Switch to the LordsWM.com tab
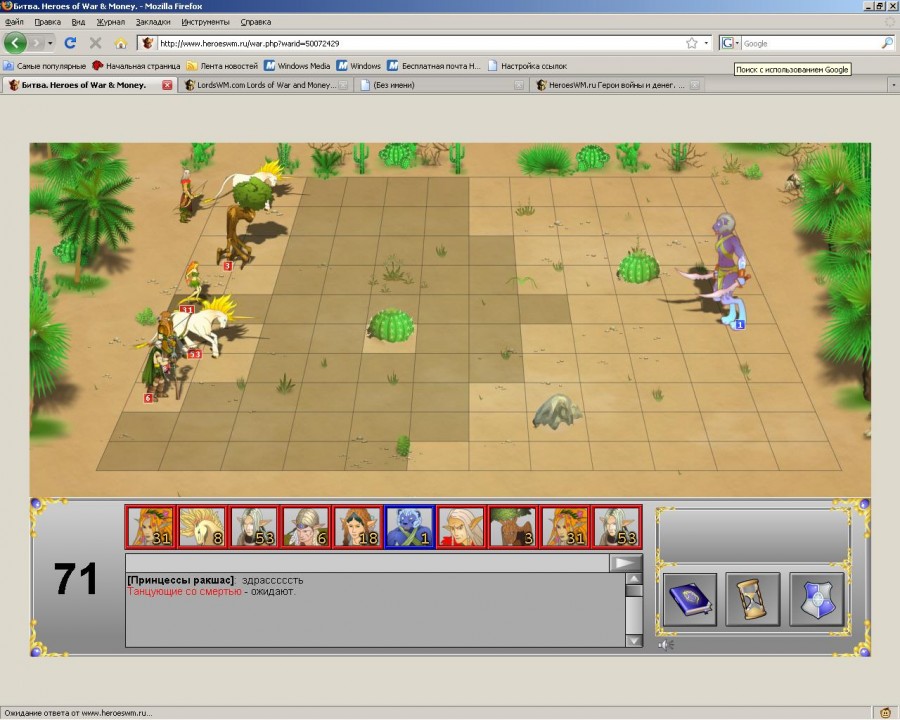This screenshot has width=900, height=720. point(266,85)
